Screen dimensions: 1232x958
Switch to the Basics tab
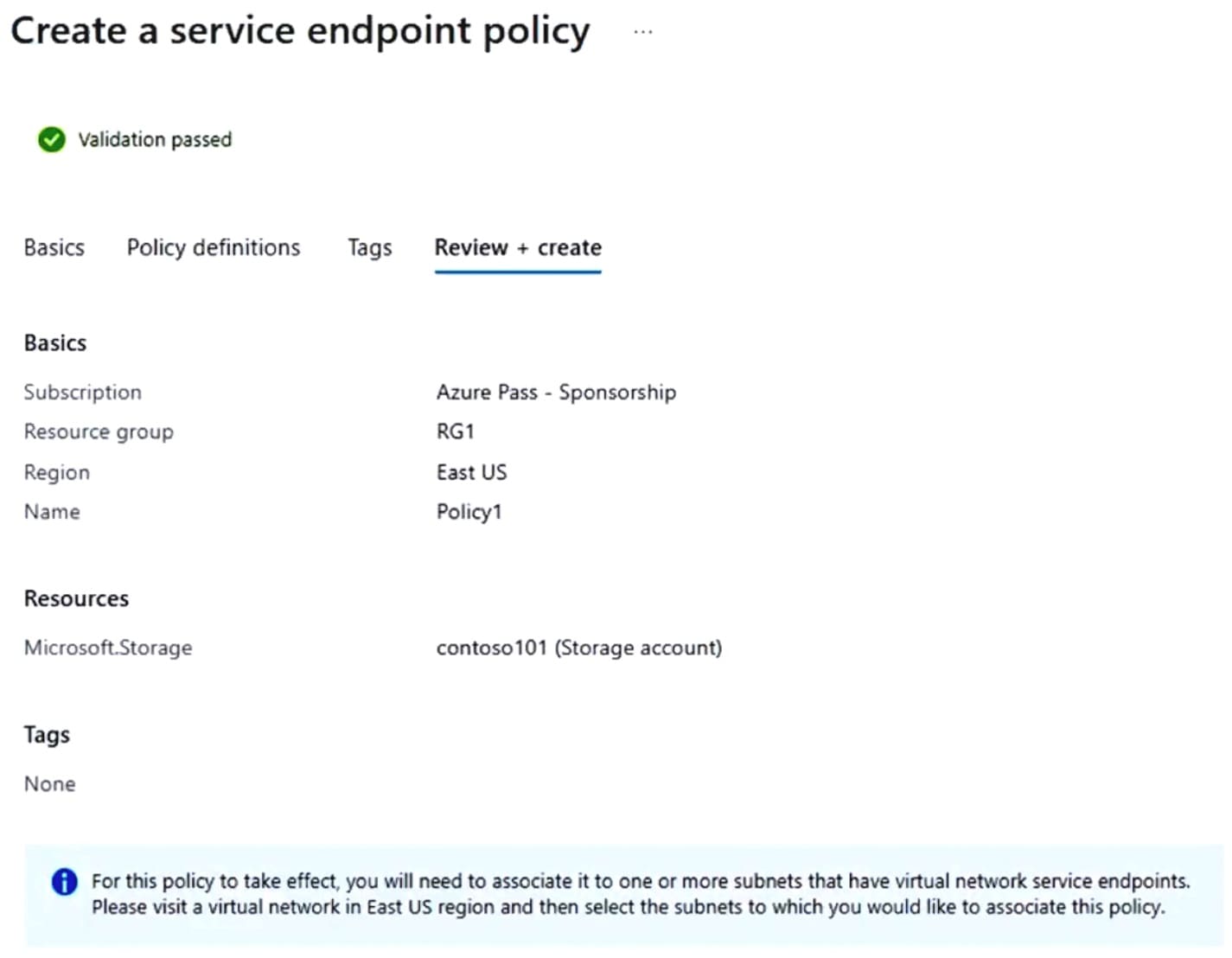coord(54,247)
